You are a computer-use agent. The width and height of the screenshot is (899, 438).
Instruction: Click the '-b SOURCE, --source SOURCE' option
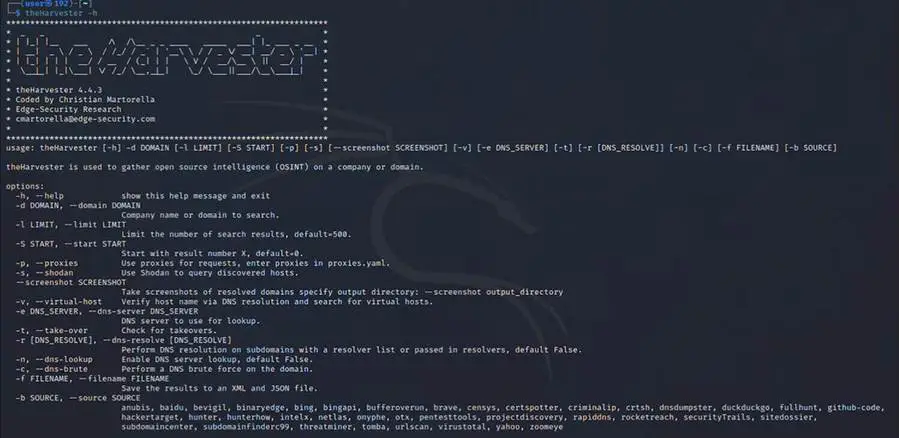[78, 398]
